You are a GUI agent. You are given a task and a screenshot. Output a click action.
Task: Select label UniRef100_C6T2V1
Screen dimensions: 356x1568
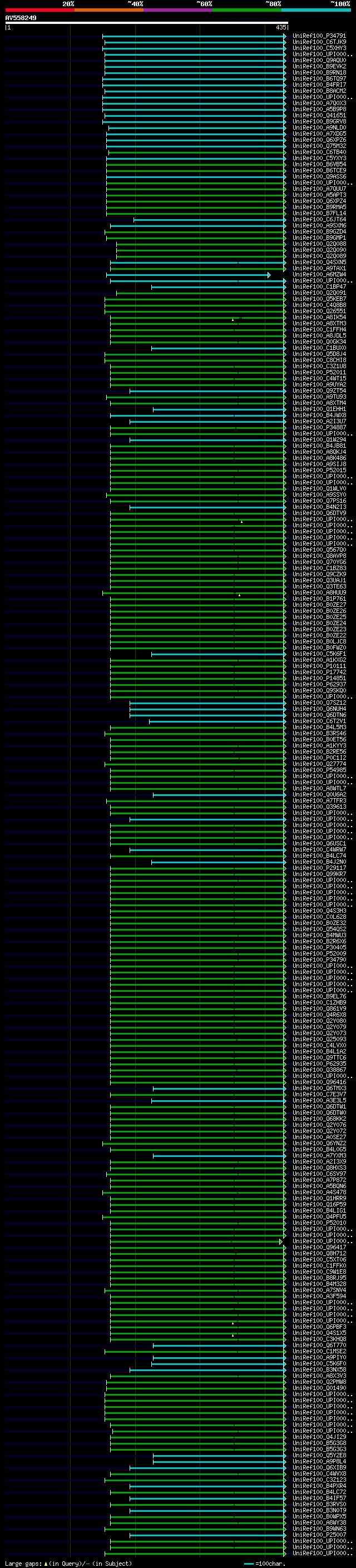pyautogui.click(x=319, y=721)
